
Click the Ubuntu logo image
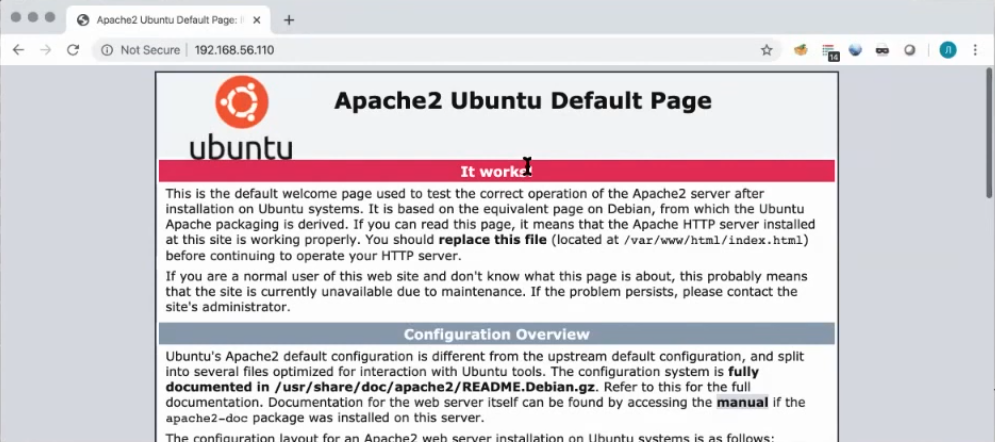[241, 118]
